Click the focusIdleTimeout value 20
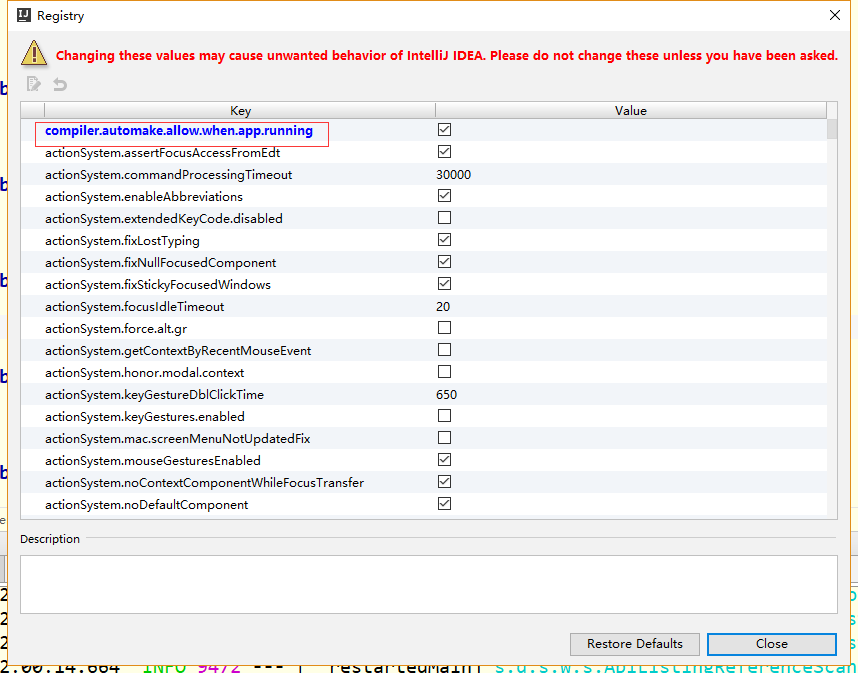 click(x=443, y=306)
